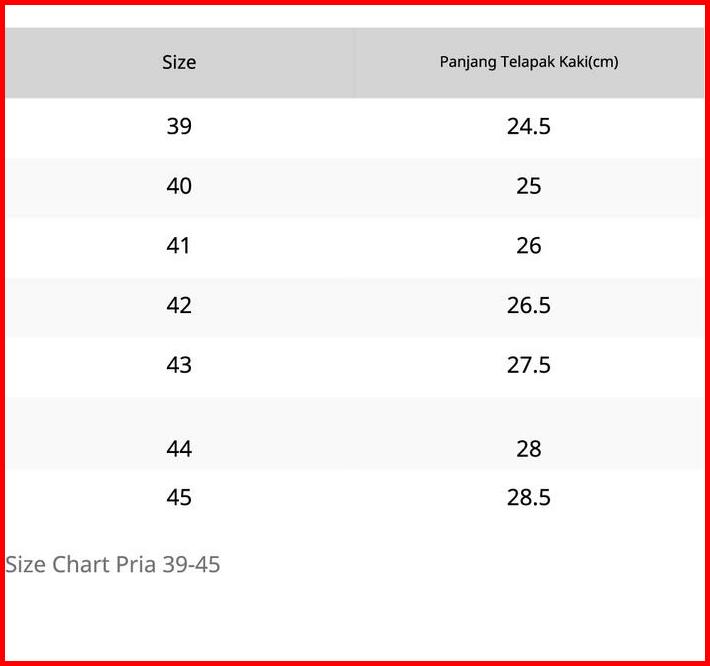Click the foot length beside size 40
This screenshot has height=666, width=710.
(528, 186)
